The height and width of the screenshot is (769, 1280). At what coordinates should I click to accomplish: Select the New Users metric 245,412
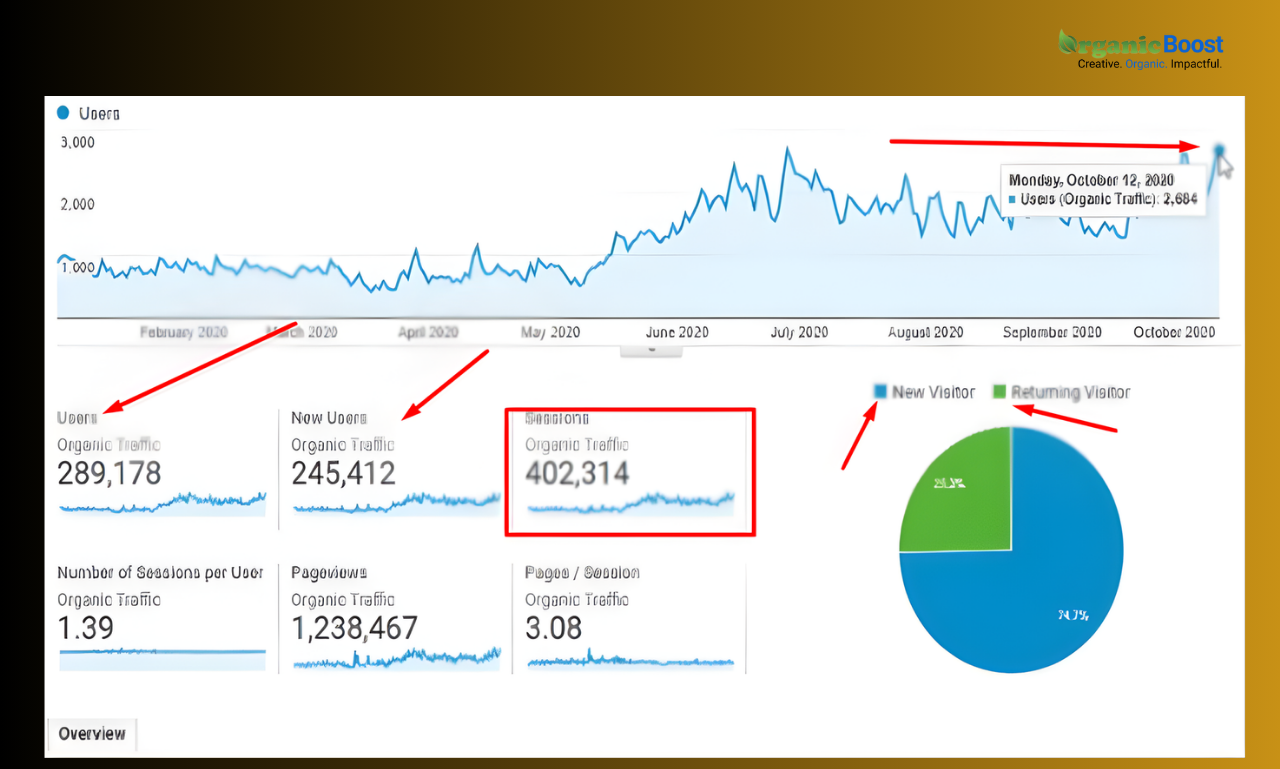(x=343, y=472)
